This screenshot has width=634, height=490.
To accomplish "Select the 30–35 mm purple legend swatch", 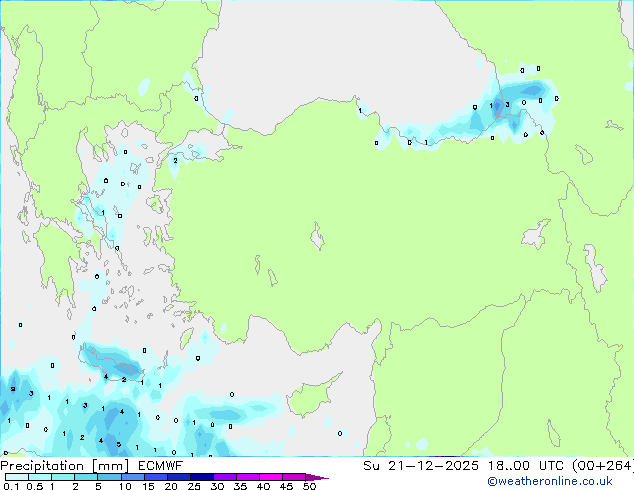I will click(225, 477).
